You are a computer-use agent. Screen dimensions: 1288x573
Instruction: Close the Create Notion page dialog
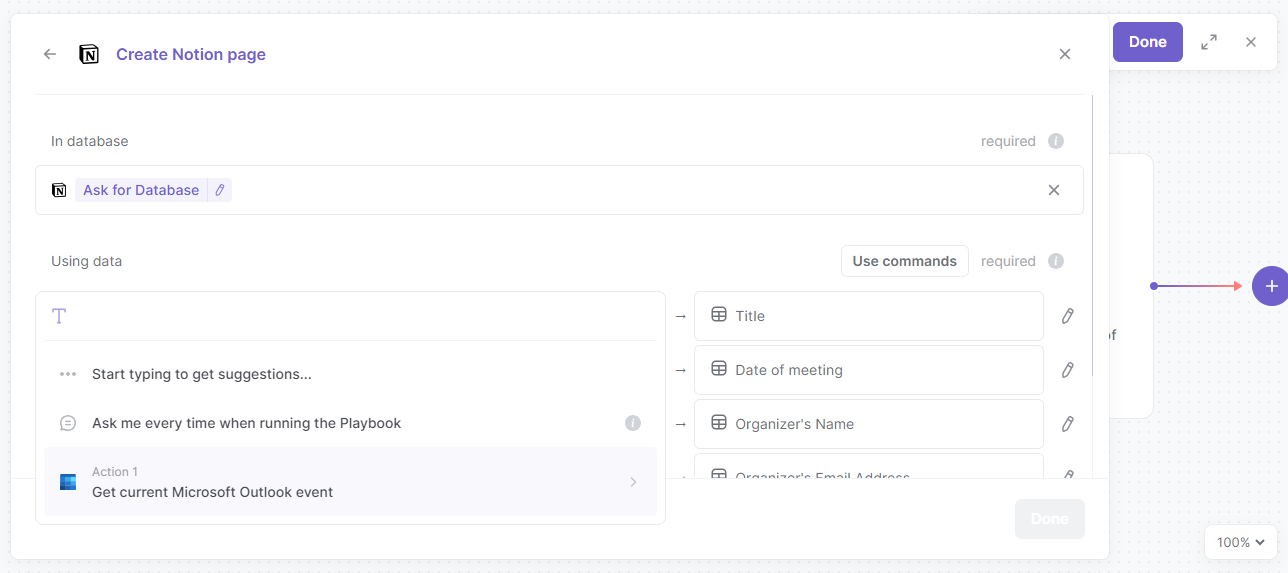(x=1065, y=54)
